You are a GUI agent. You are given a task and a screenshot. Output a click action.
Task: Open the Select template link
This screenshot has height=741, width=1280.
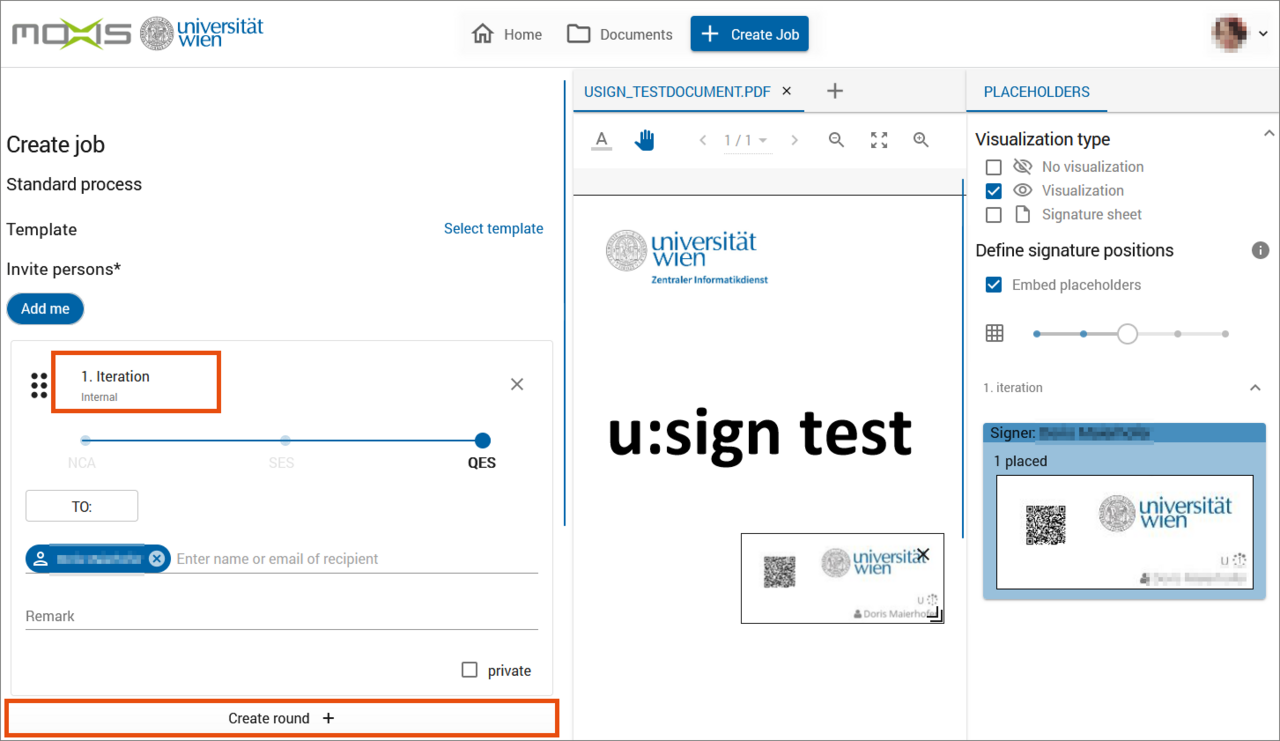click(493, 229)
